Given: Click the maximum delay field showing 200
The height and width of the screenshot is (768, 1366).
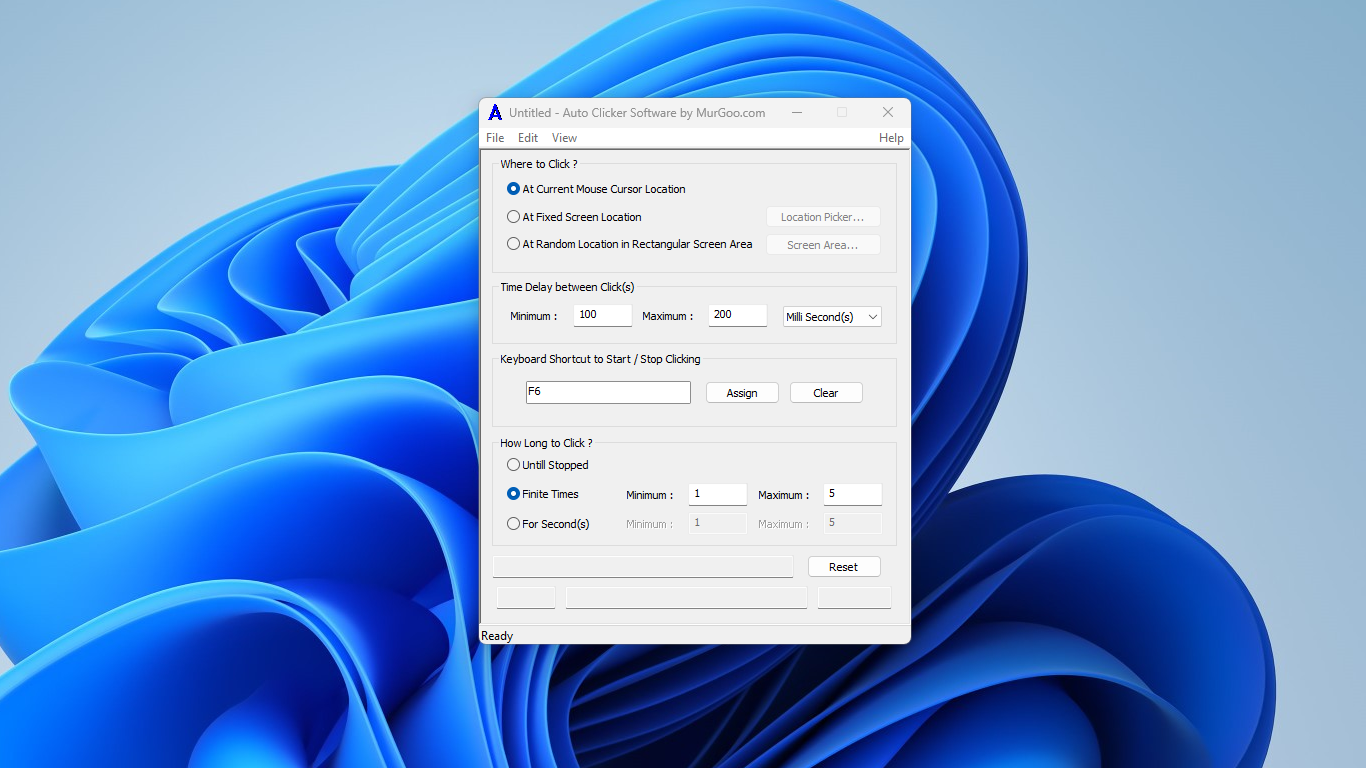Looking at the screenshot, I should 737,315.
